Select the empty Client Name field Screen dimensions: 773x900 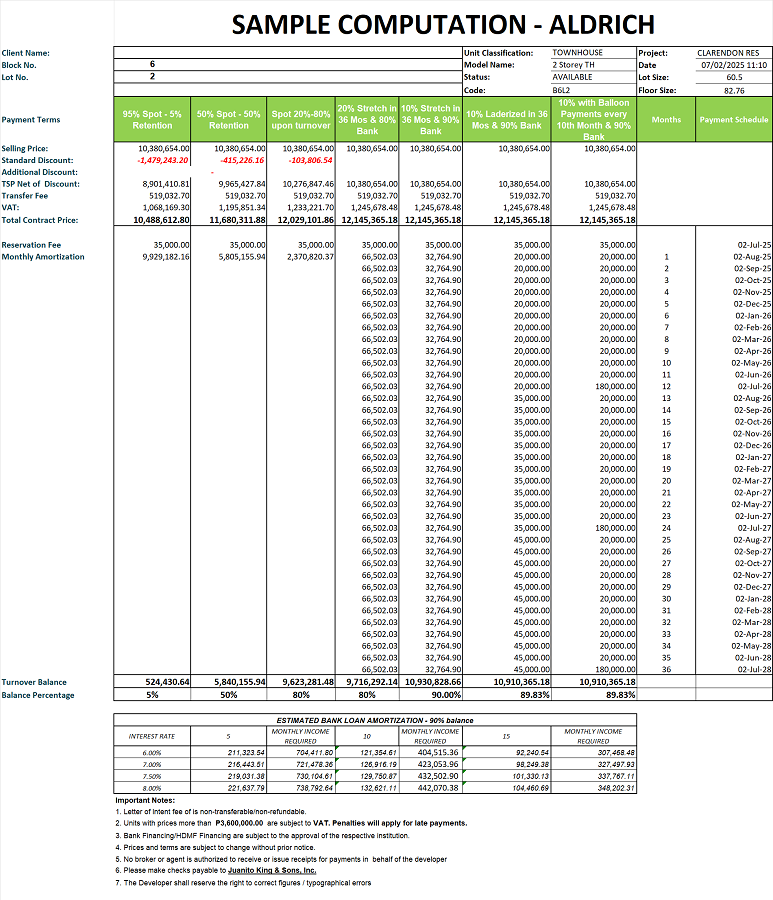pyautogui.click(x=287, y=52)
